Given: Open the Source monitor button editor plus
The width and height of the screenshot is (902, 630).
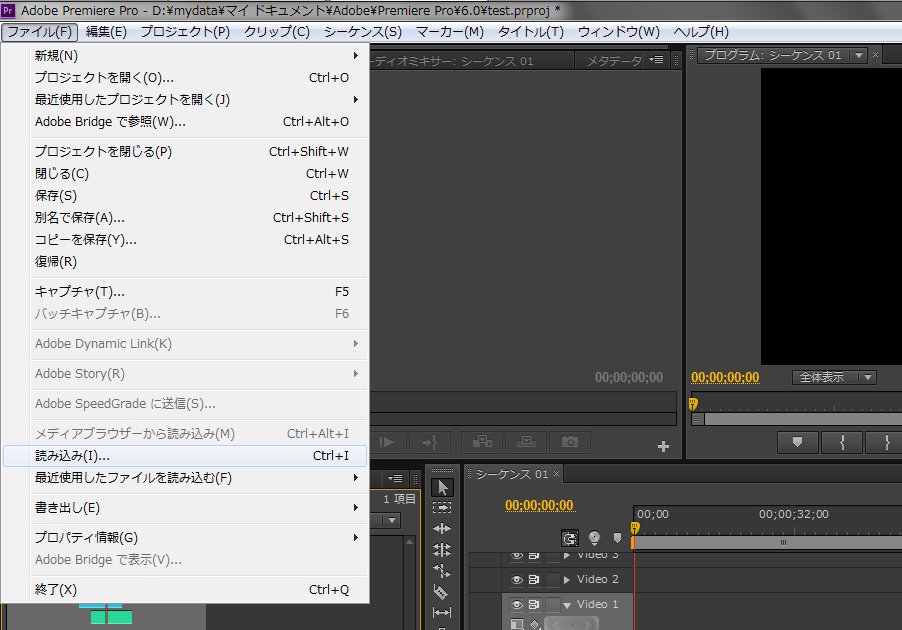Looking at the screenshot, I should tap(663, 446).
